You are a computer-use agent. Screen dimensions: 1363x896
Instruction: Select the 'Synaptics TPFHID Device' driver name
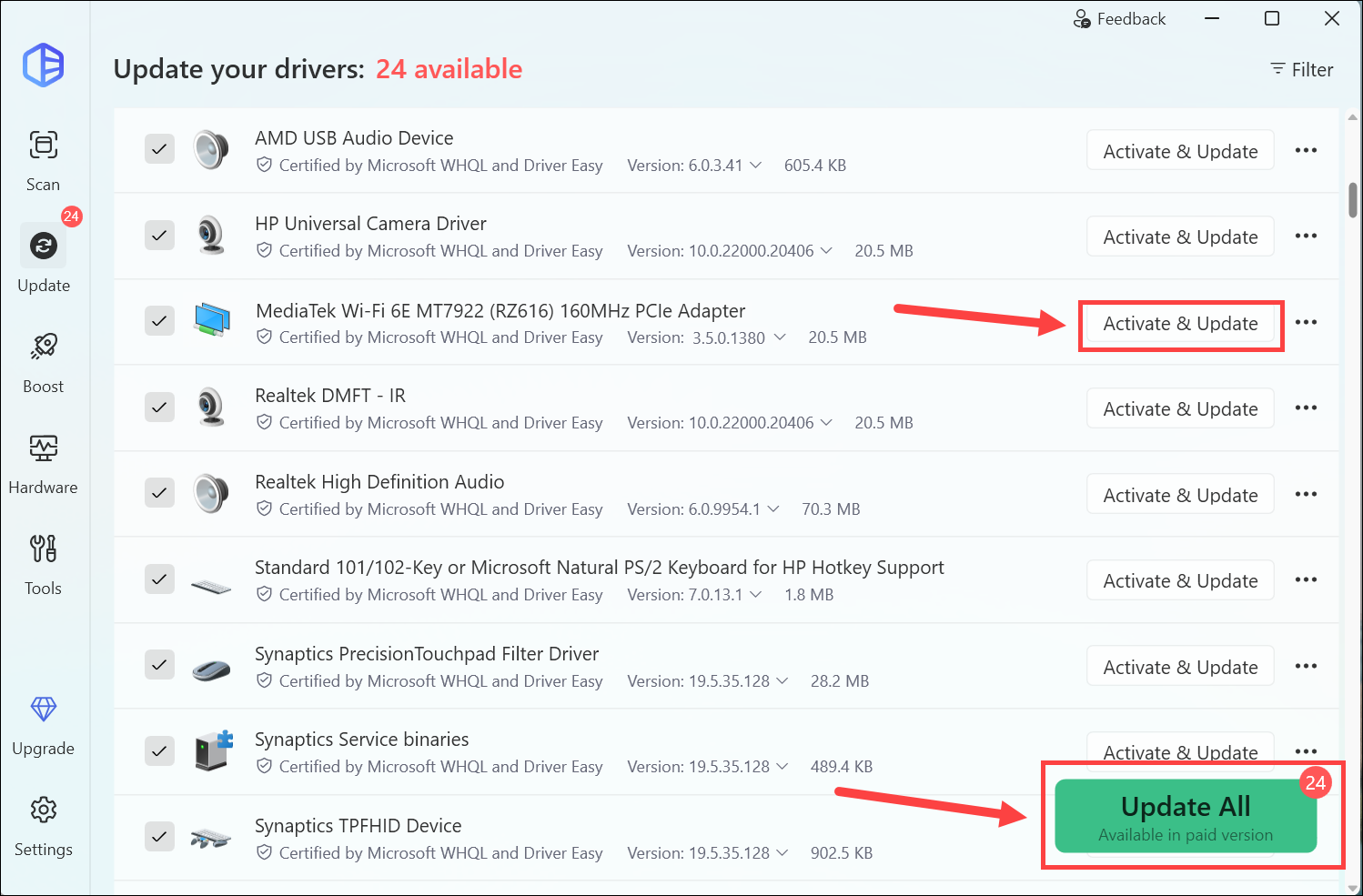point(358,826)
